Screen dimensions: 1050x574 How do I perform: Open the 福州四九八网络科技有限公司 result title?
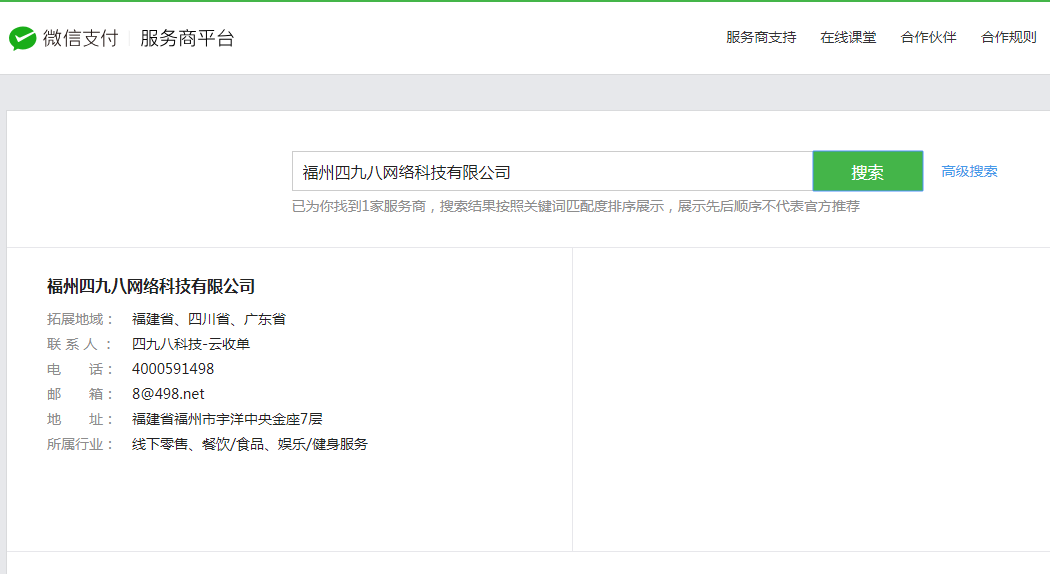151,287
